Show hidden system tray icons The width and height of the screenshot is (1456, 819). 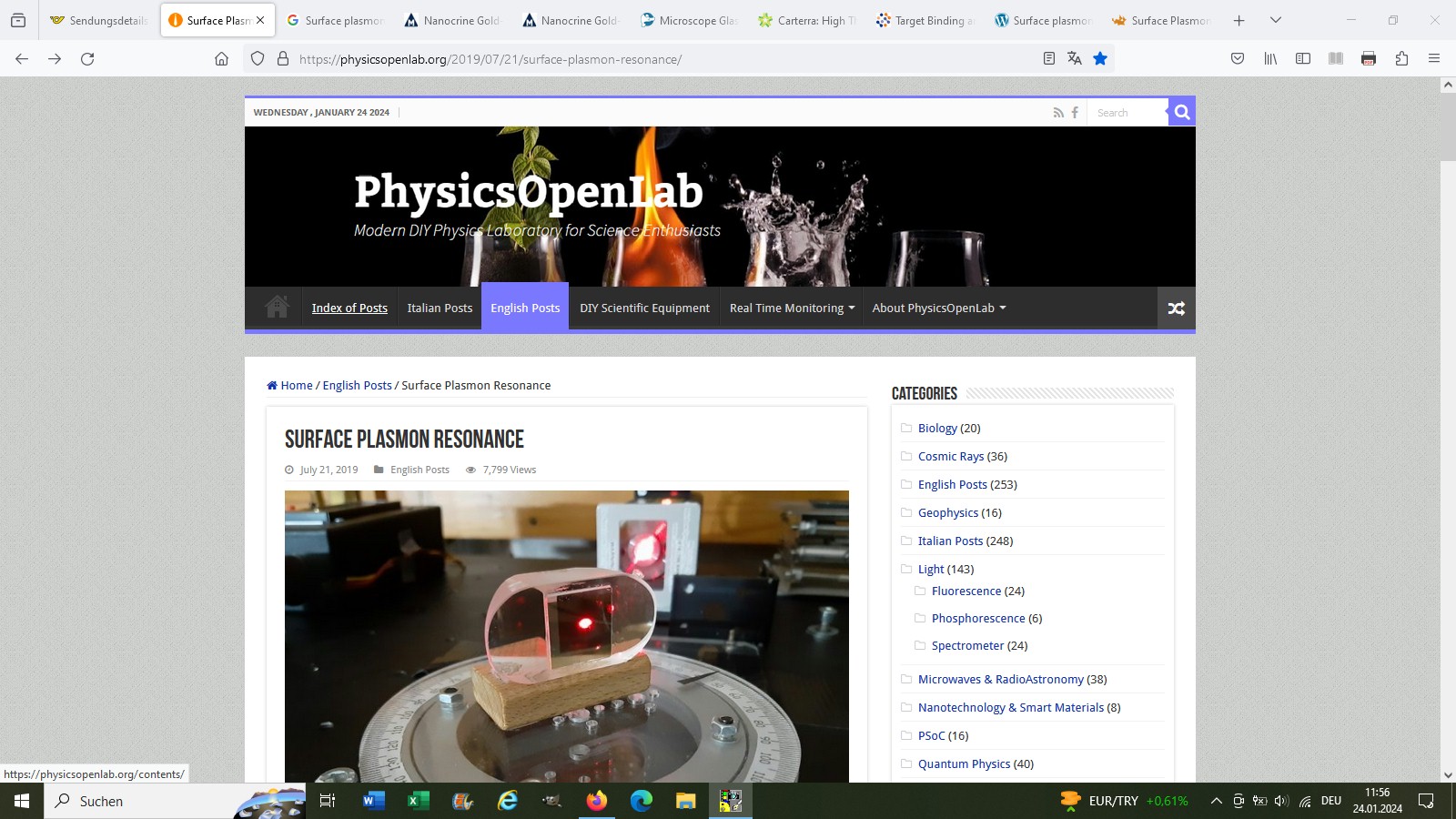(1216, 801)
